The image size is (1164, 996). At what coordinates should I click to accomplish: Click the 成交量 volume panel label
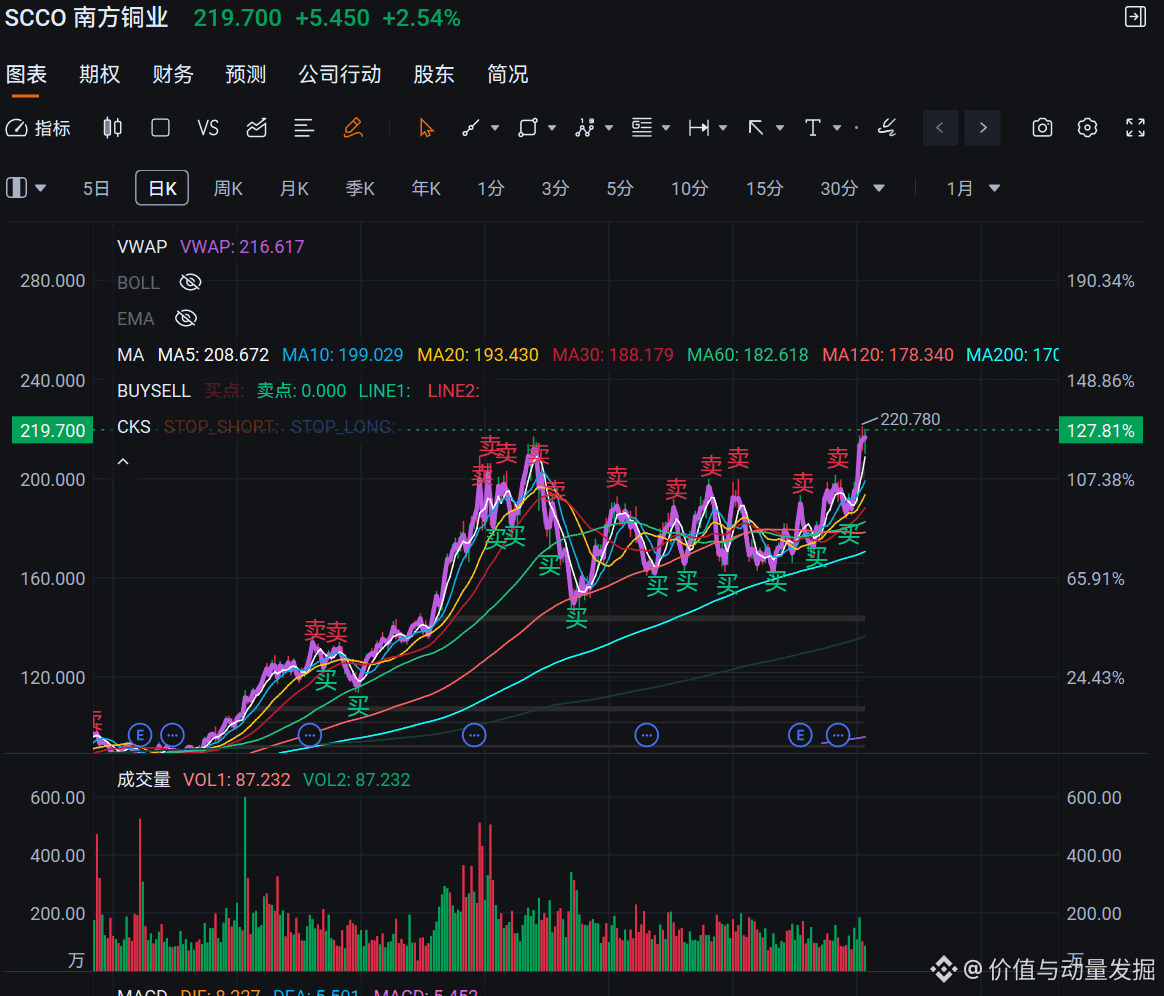144,779
